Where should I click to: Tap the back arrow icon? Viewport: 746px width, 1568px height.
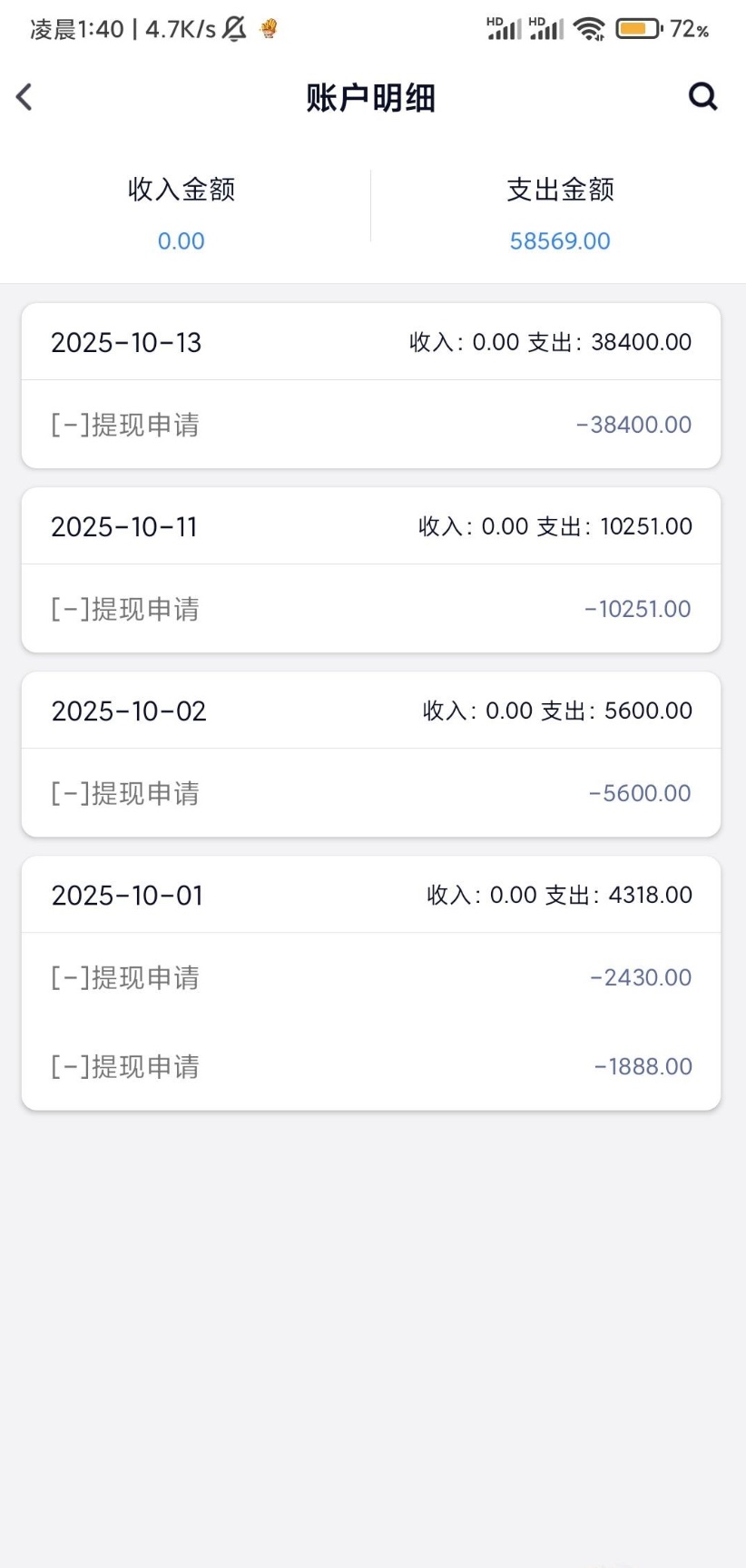(x=25, y=97)
